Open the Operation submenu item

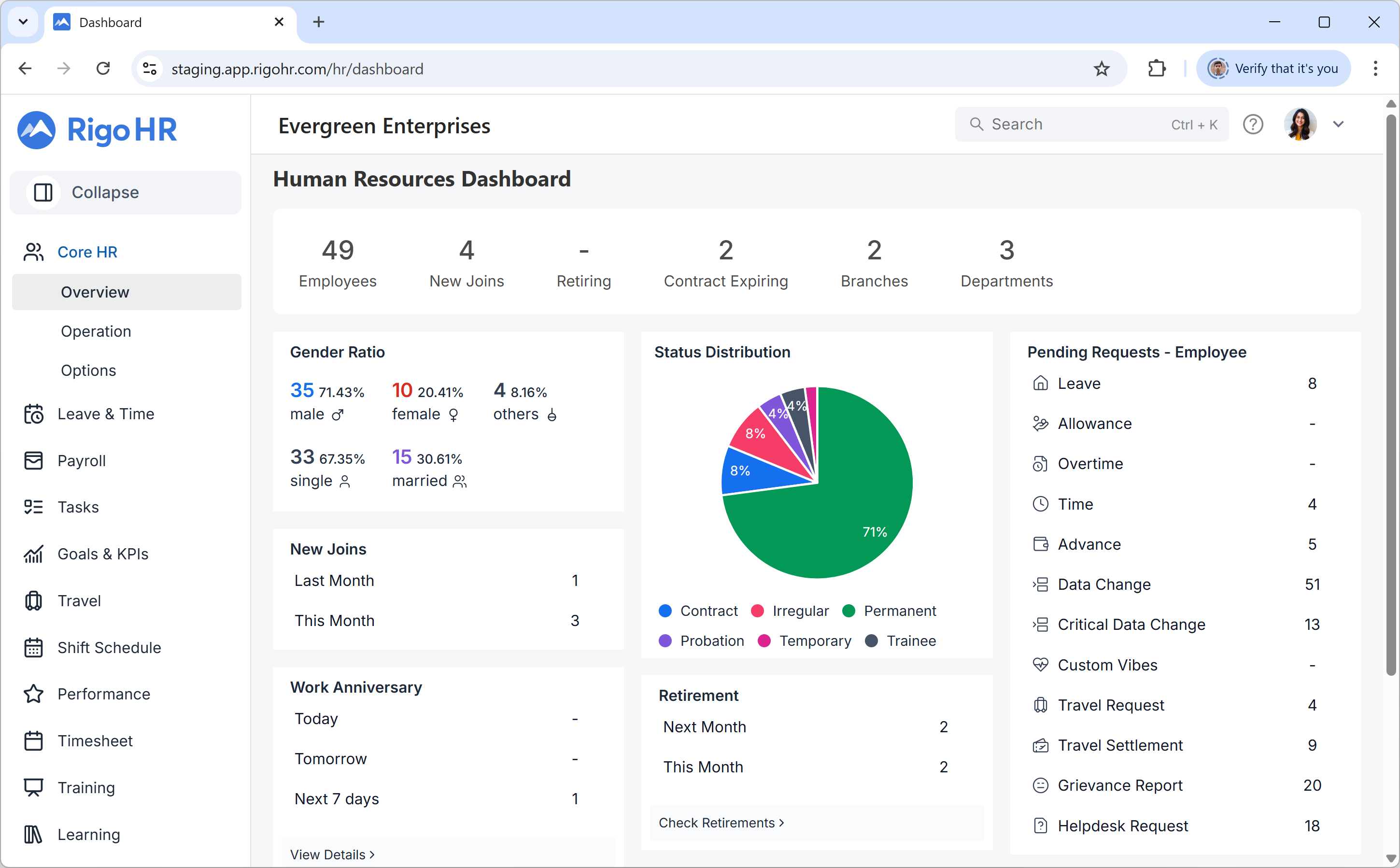click(96, 331)
